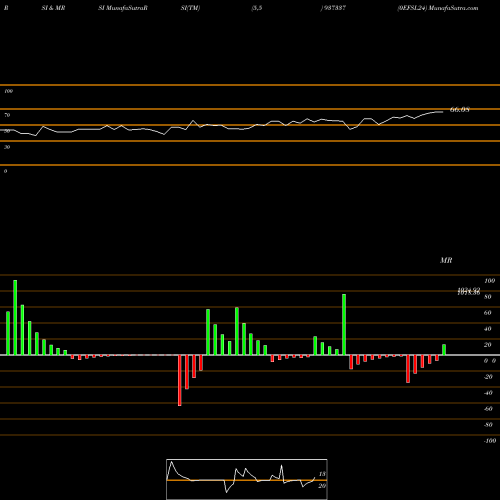Click the 937337 code in the header
The width and height of the screenshot is (500, 500).
tap(334, 8)
